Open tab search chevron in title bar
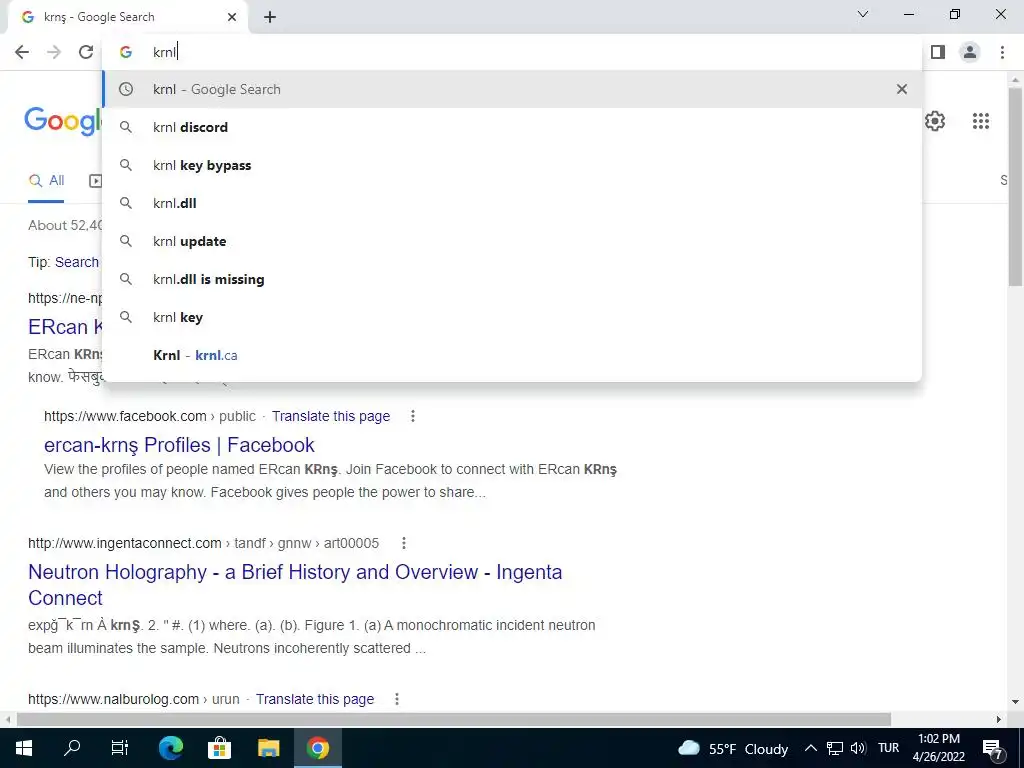 click(x=863, y=14)
